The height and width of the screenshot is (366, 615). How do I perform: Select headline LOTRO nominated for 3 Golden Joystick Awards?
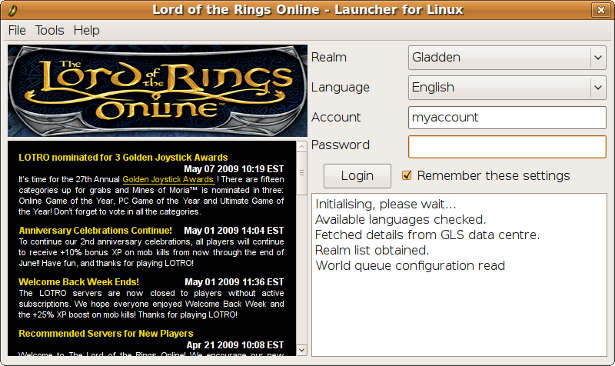(x=123, y=158)
